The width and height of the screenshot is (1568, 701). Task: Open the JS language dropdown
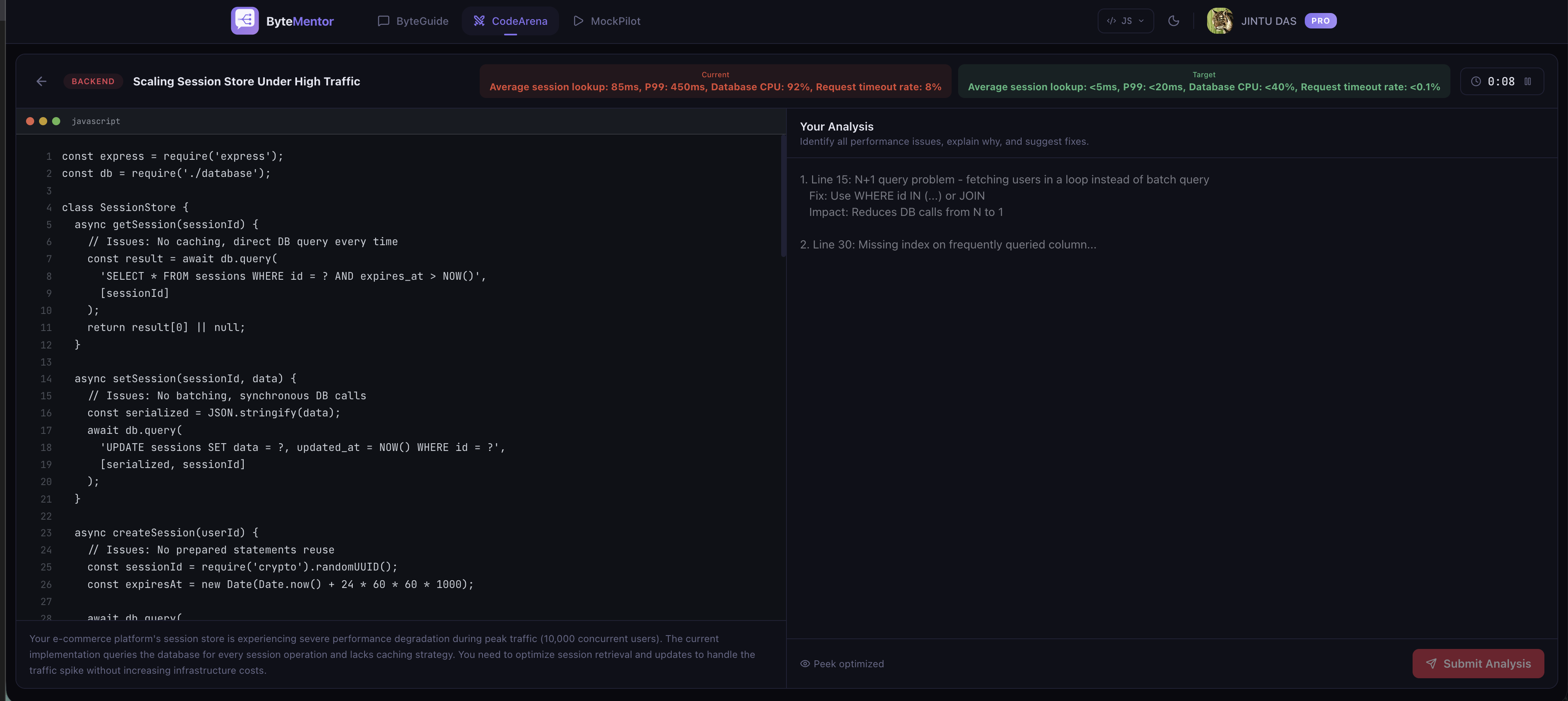click(x=1125, y=20)
